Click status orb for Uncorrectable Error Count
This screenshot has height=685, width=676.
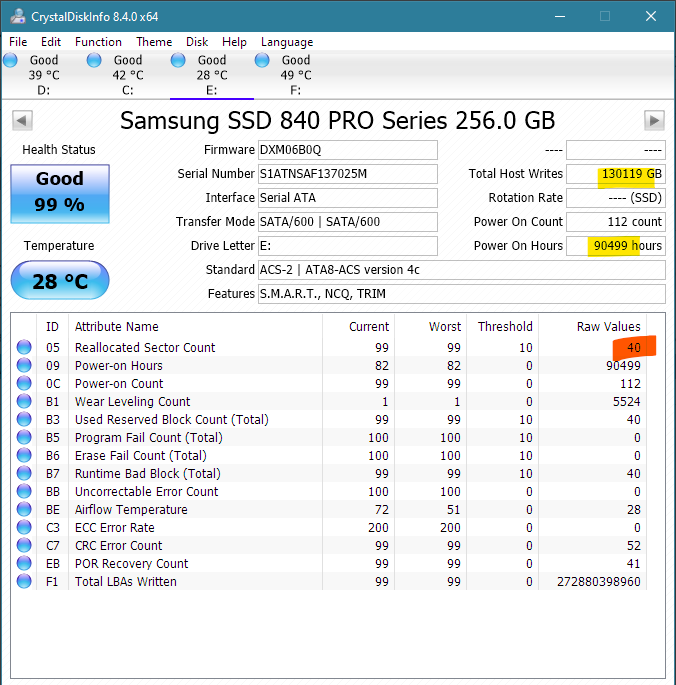tap(24, 491)
